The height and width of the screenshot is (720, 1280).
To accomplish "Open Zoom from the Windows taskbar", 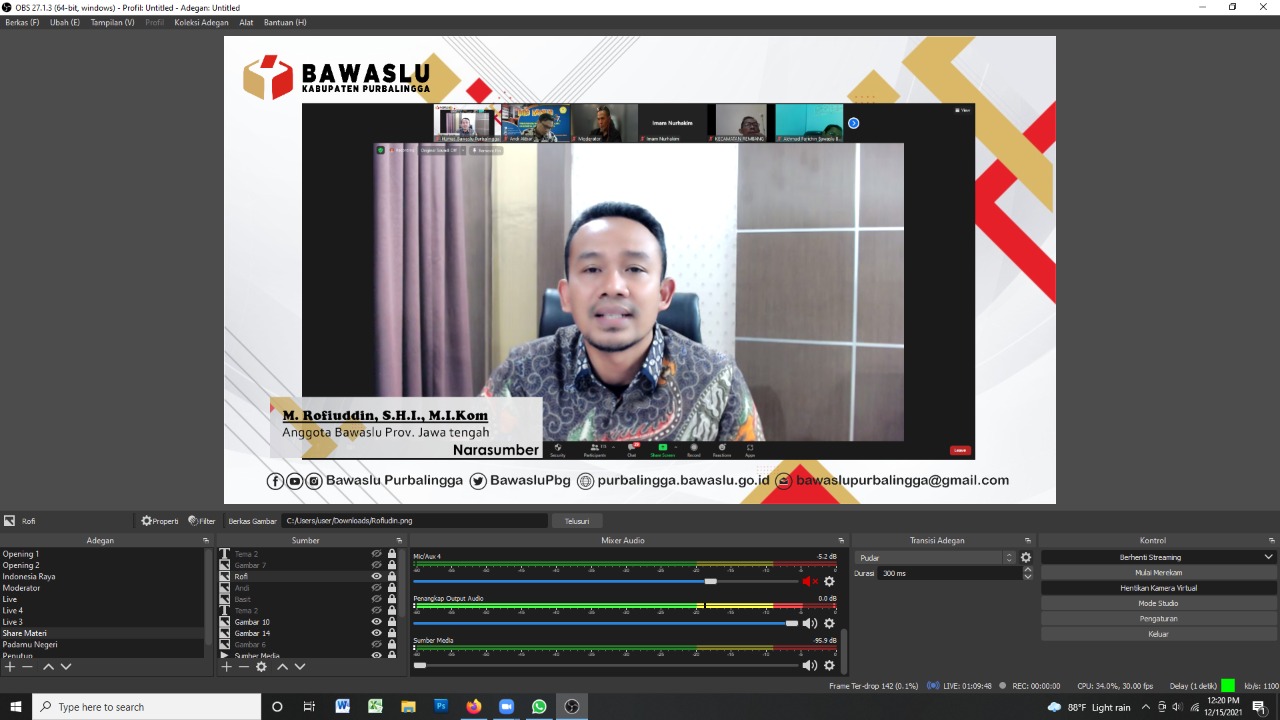I will coord(506,707).
